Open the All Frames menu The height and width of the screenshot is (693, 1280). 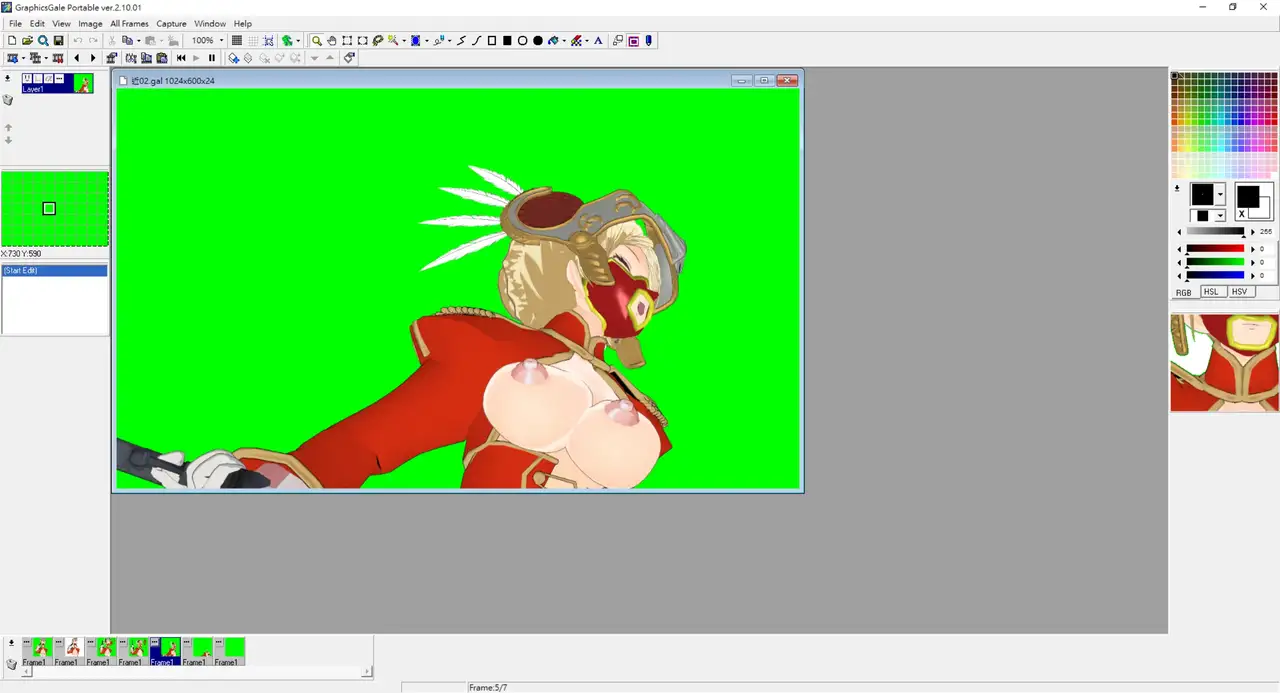[x=129, y=23]
